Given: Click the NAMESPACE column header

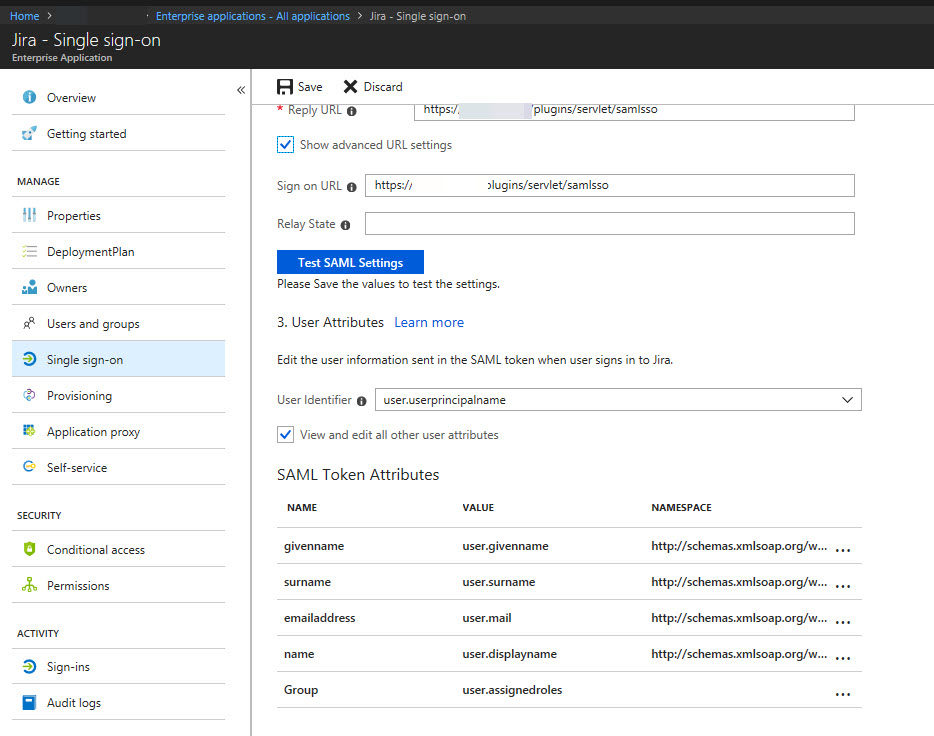Looking at the screenshot, I should [x=681, y=507].
